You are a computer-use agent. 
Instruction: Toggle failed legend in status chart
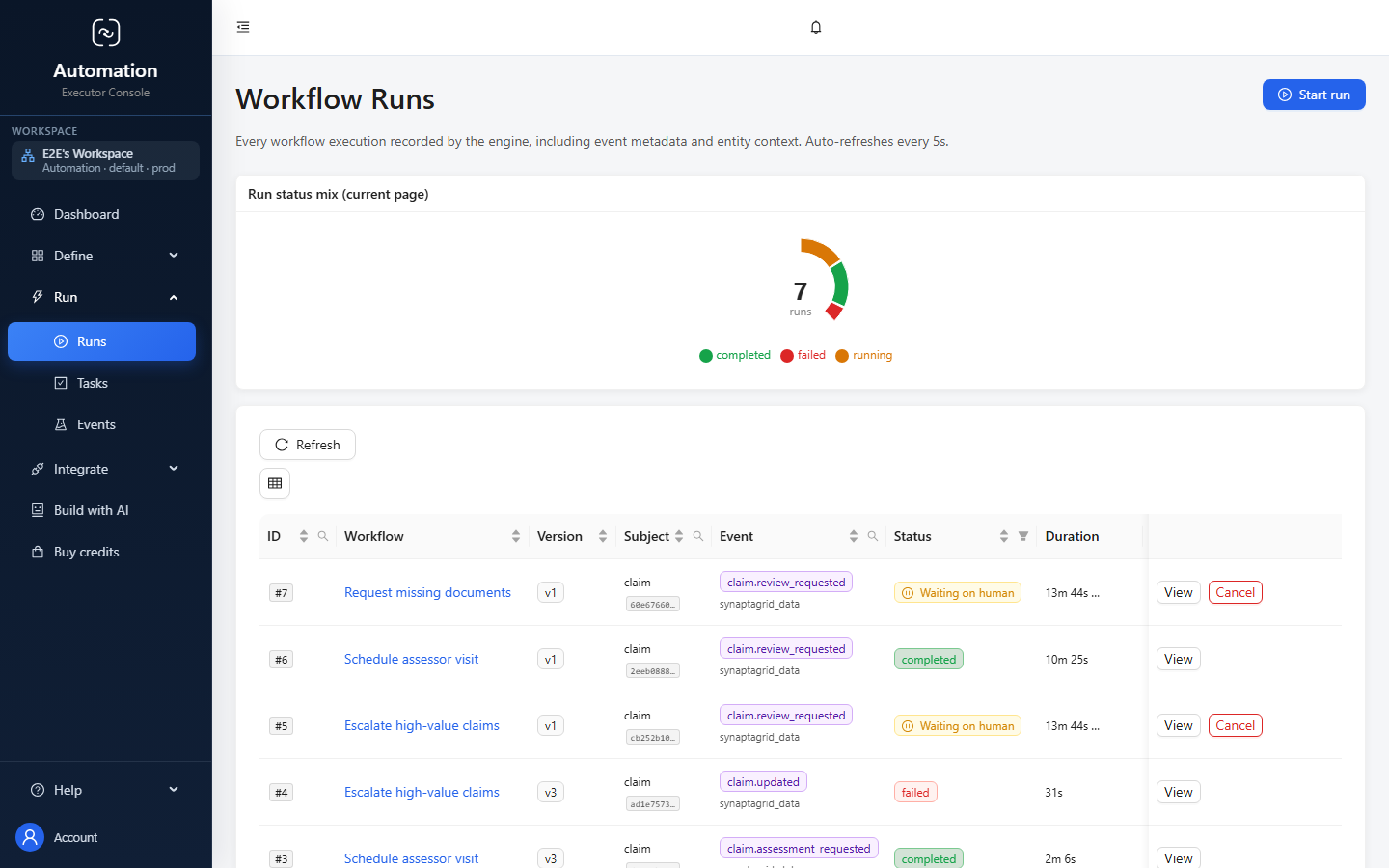pyautogui.click(x=803, y=355)
